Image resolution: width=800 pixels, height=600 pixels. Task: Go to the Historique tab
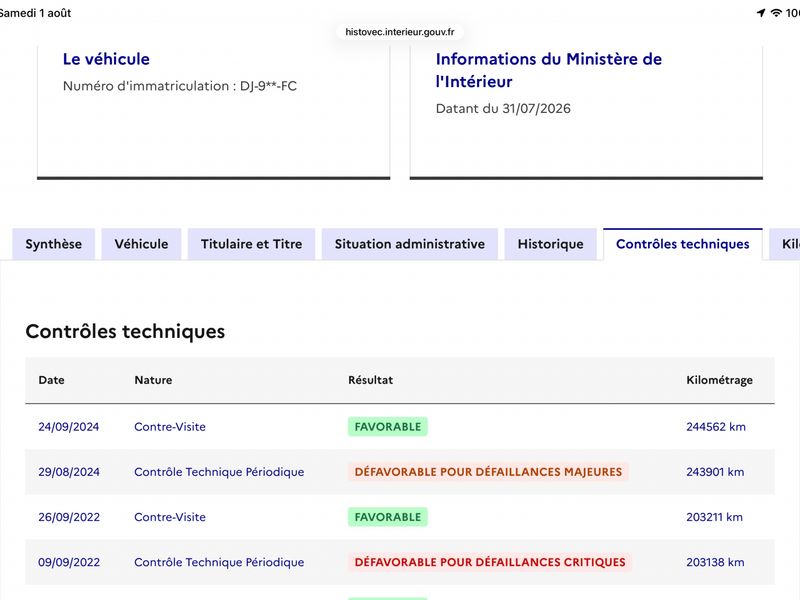551,244
